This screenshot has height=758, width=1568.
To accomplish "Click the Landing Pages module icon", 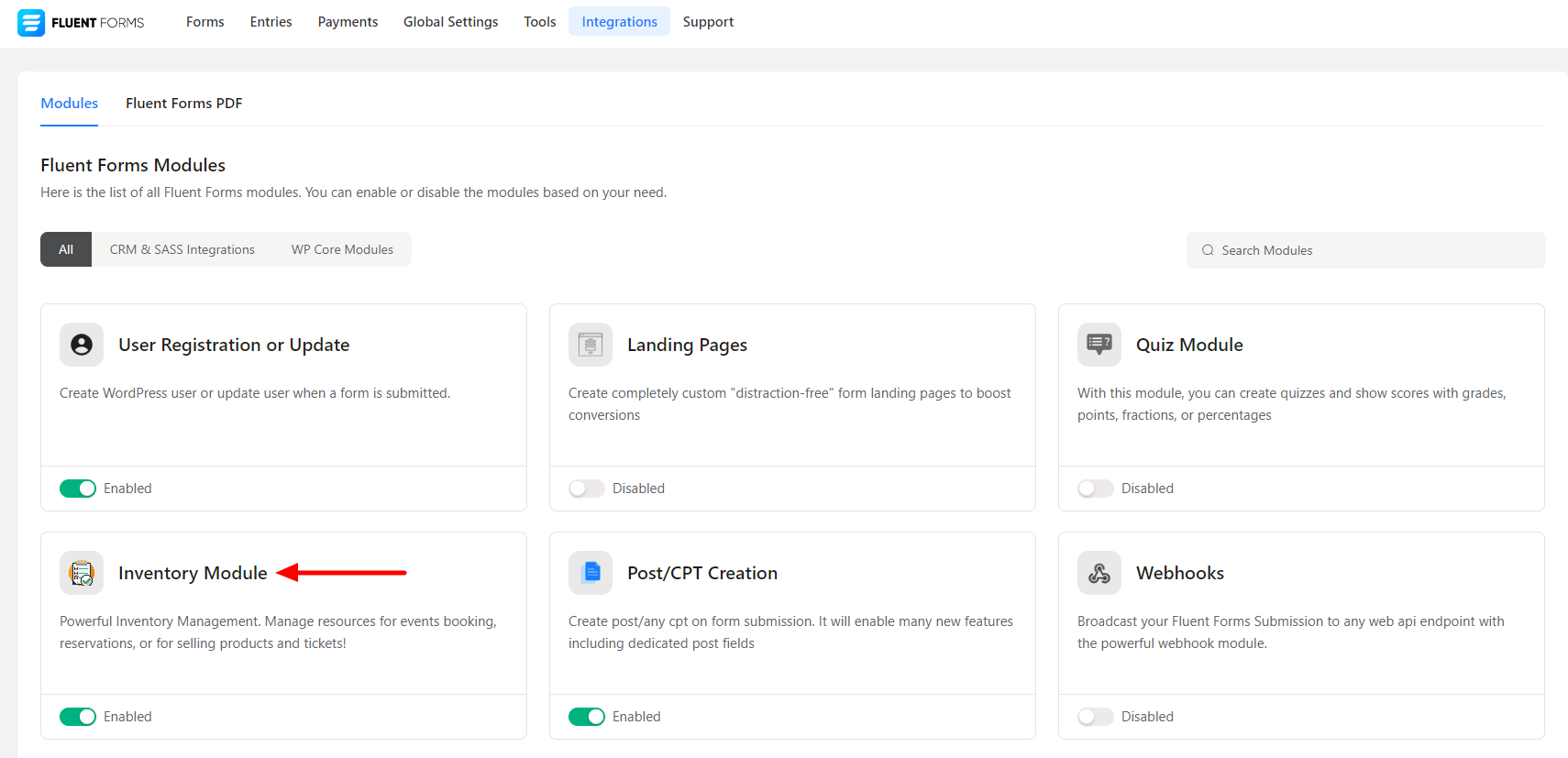I will pyautogui.click(x=591, y=345).
